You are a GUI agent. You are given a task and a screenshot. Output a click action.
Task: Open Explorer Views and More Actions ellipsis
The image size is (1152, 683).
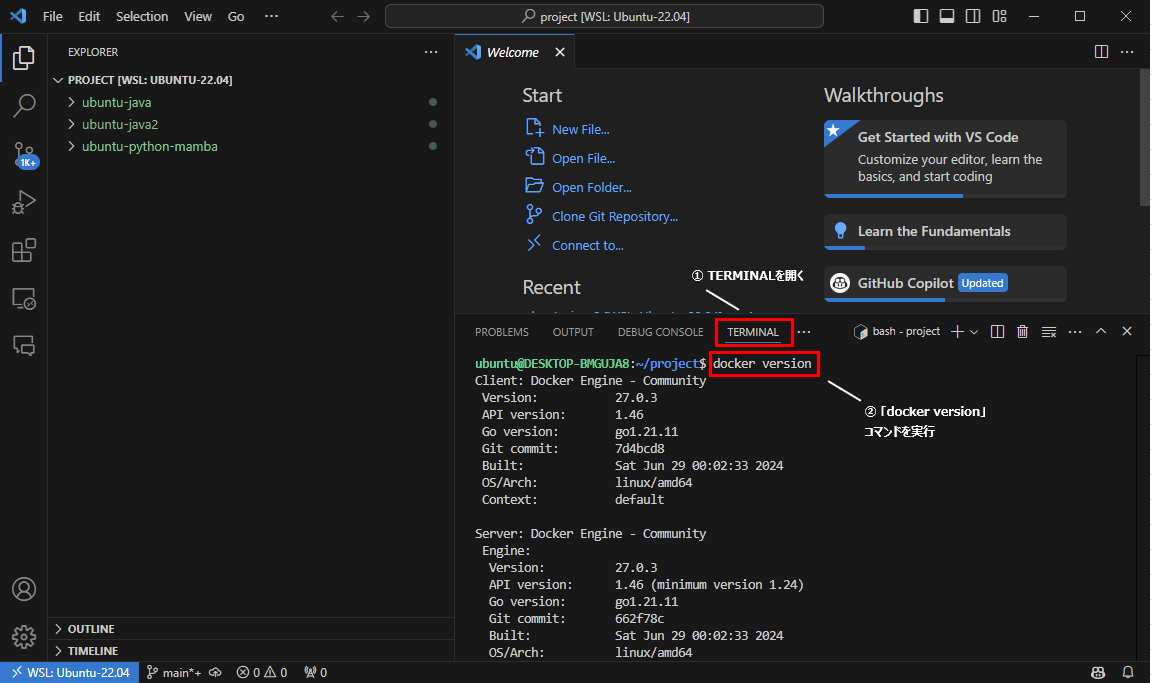[431, 52]
